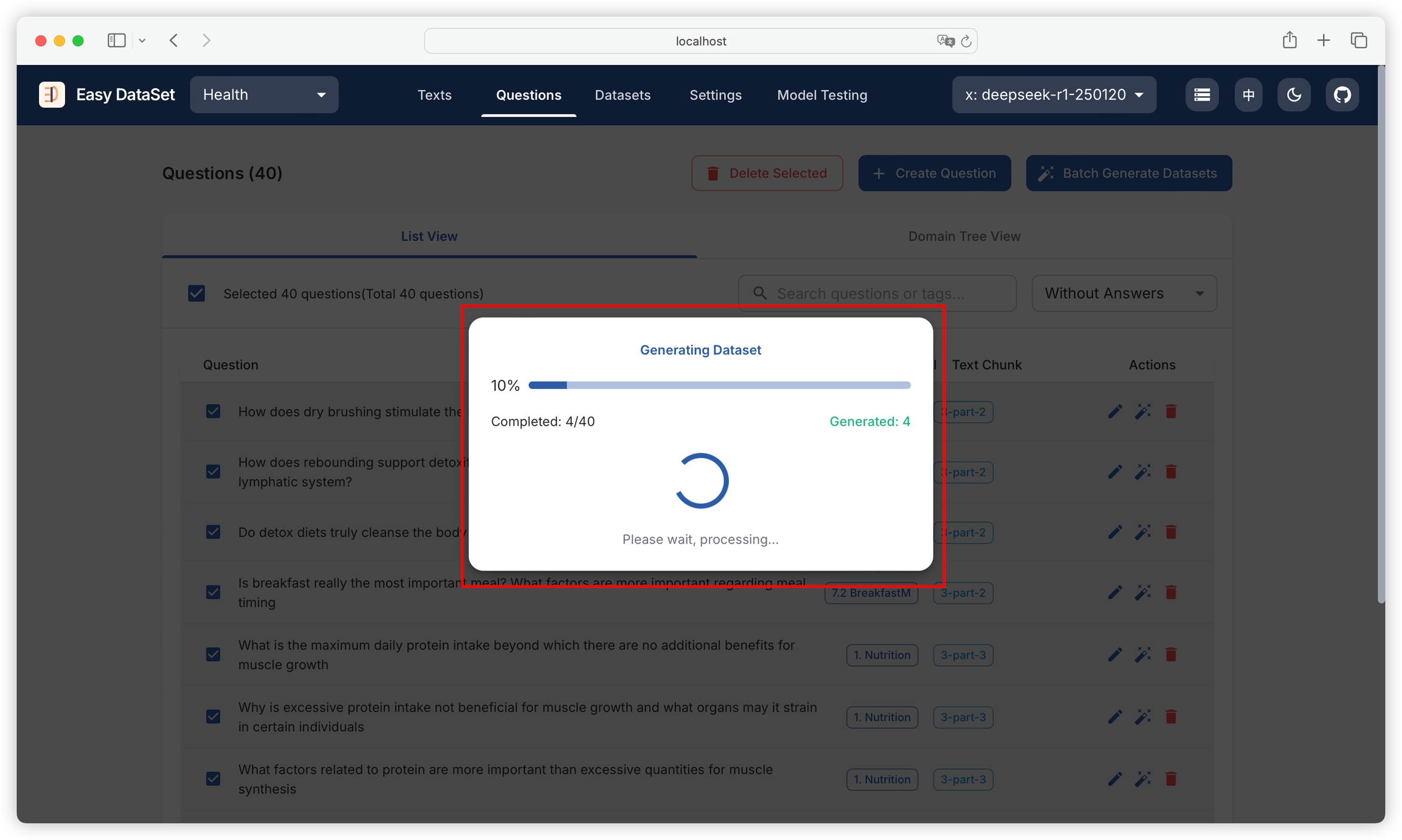Open the Health project dropdown

click(264, 95)
